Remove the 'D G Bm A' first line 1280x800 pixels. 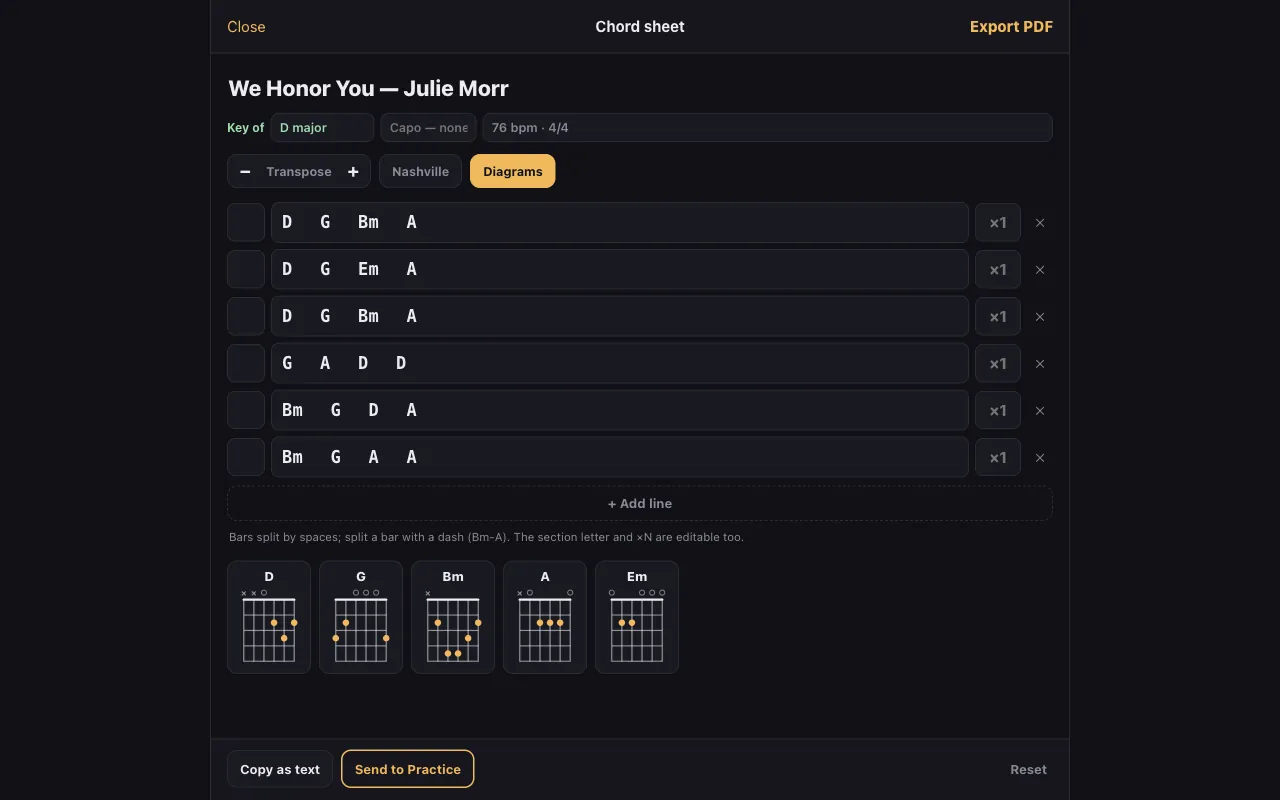[1040, 223]
